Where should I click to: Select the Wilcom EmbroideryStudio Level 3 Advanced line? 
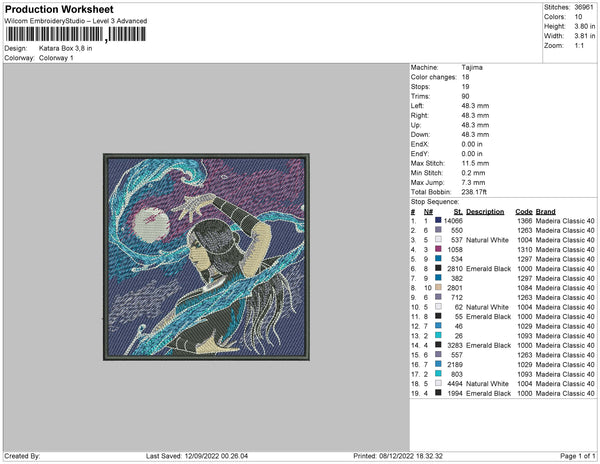(76, 21)
